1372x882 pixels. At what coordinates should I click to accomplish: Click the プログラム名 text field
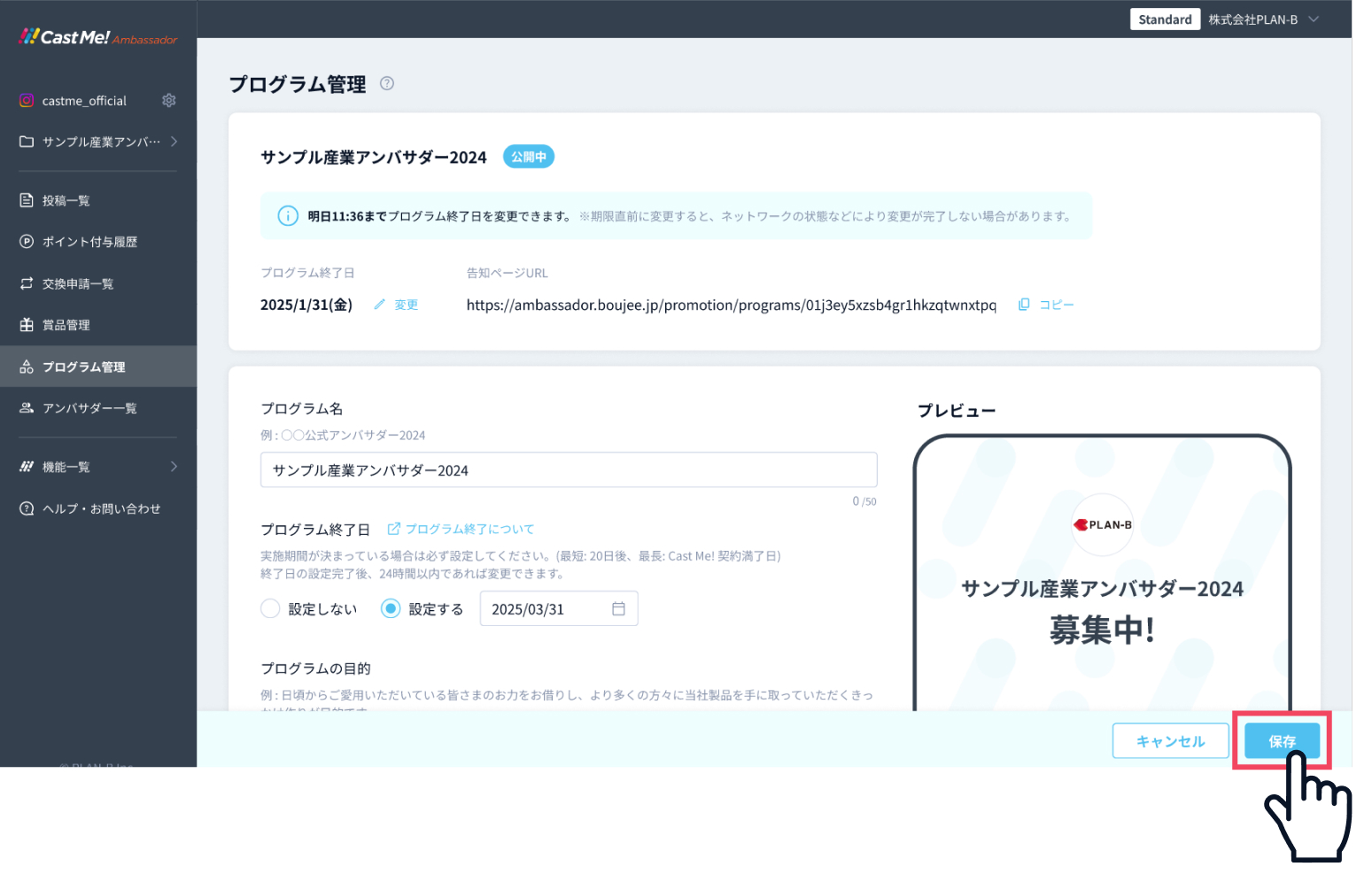568,470
